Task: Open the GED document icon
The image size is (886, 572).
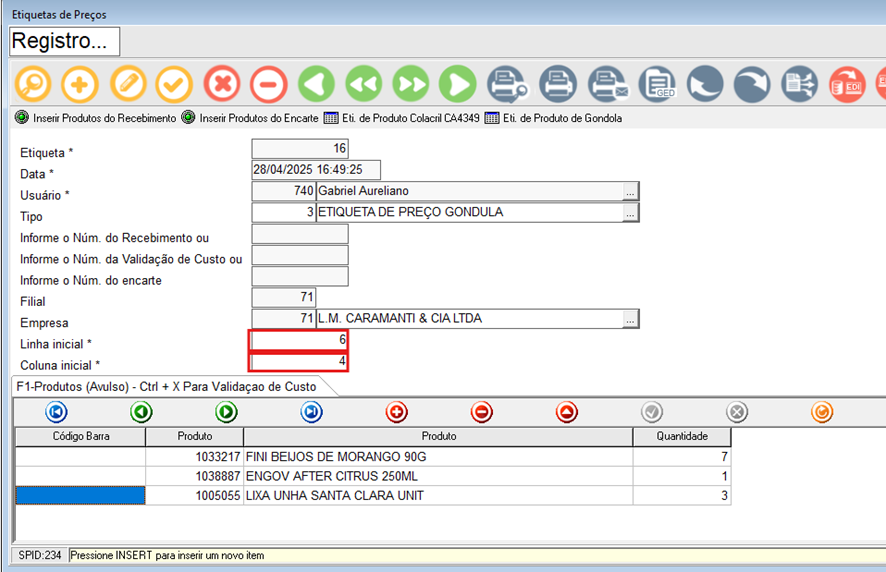Action: 657,84
